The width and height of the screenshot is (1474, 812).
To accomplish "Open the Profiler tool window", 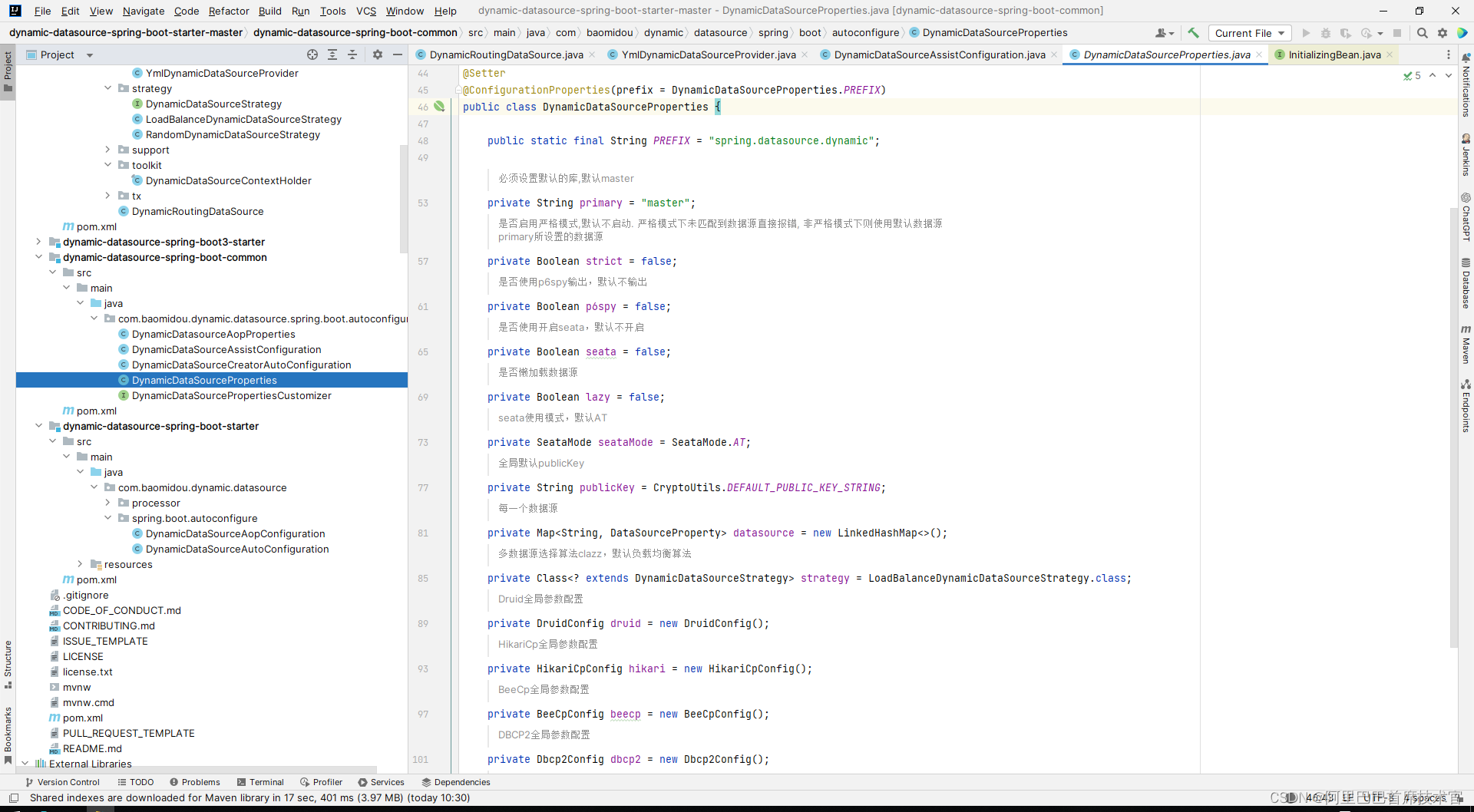I will point(322,782).
